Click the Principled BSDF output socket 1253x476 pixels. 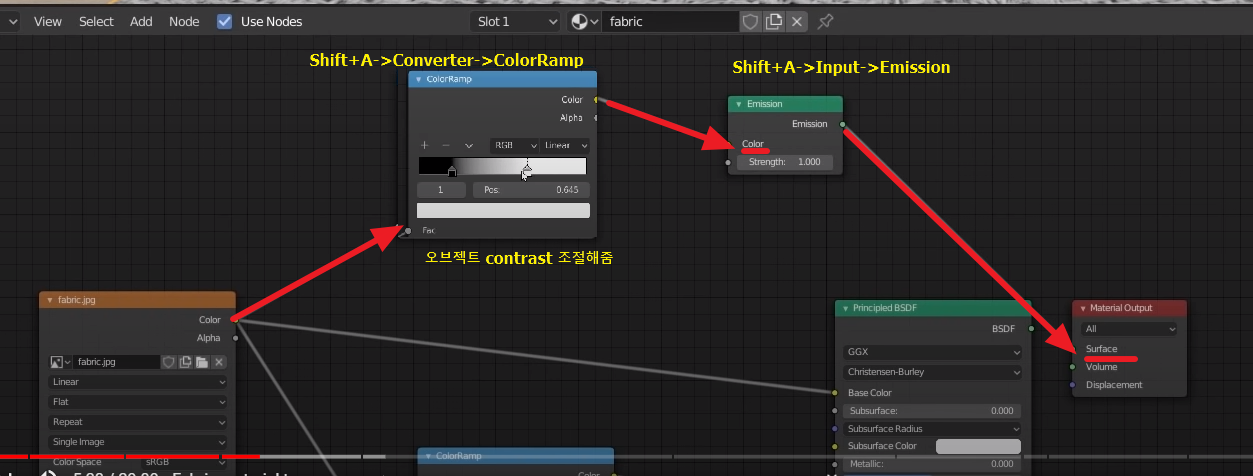click(1030, 328)
